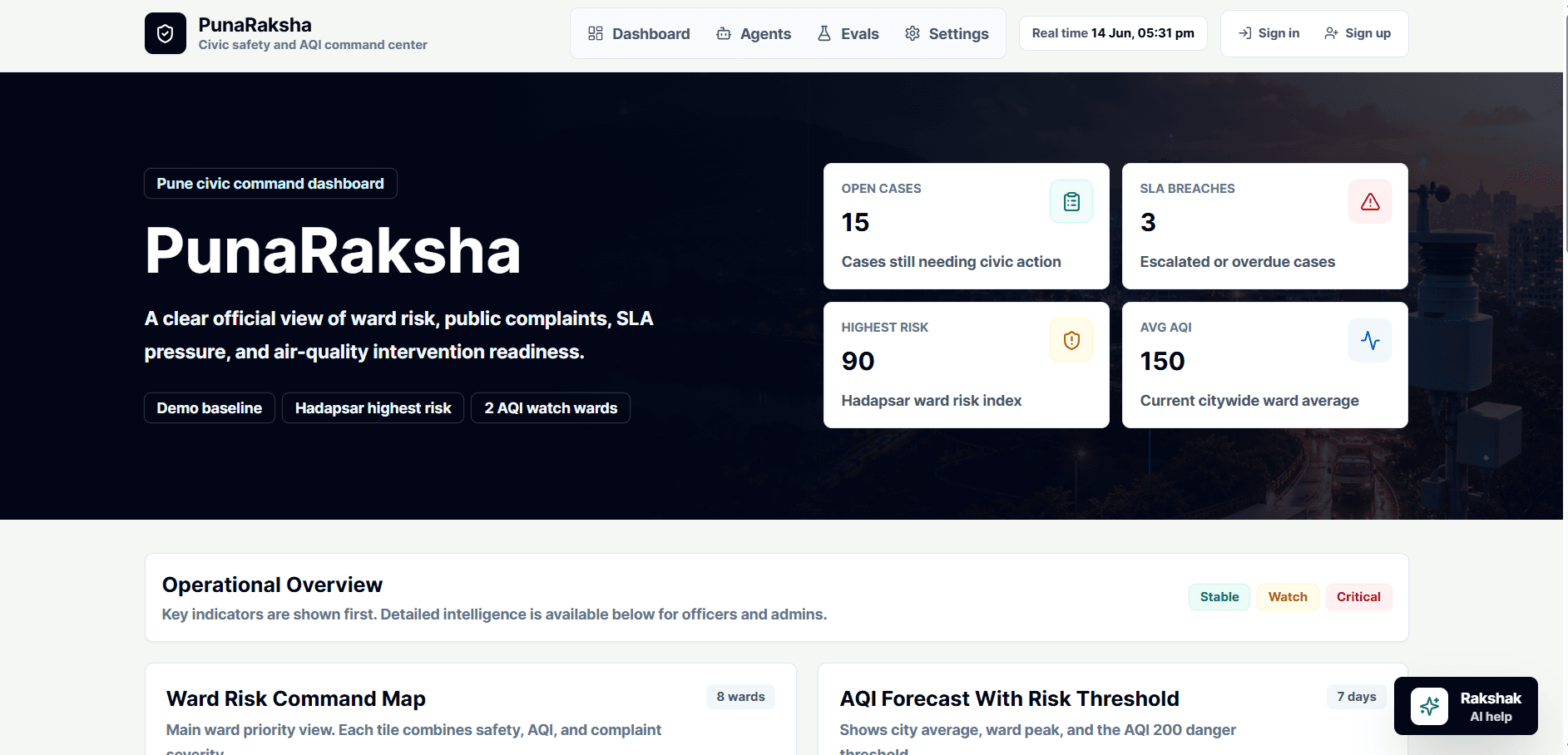Screen dimensions: 1568x755
Task: Go to the Evals nav tab
Action: [848, 33]
